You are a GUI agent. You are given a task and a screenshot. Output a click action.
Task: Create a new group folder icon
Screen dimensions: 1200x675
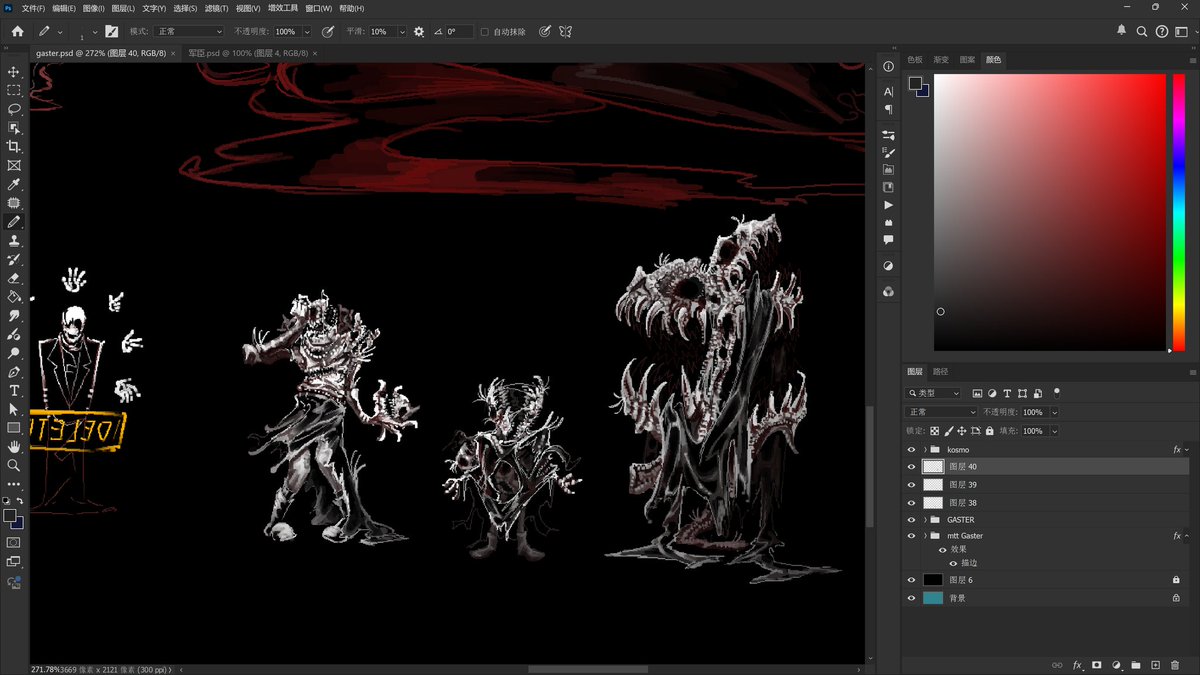1136,665
